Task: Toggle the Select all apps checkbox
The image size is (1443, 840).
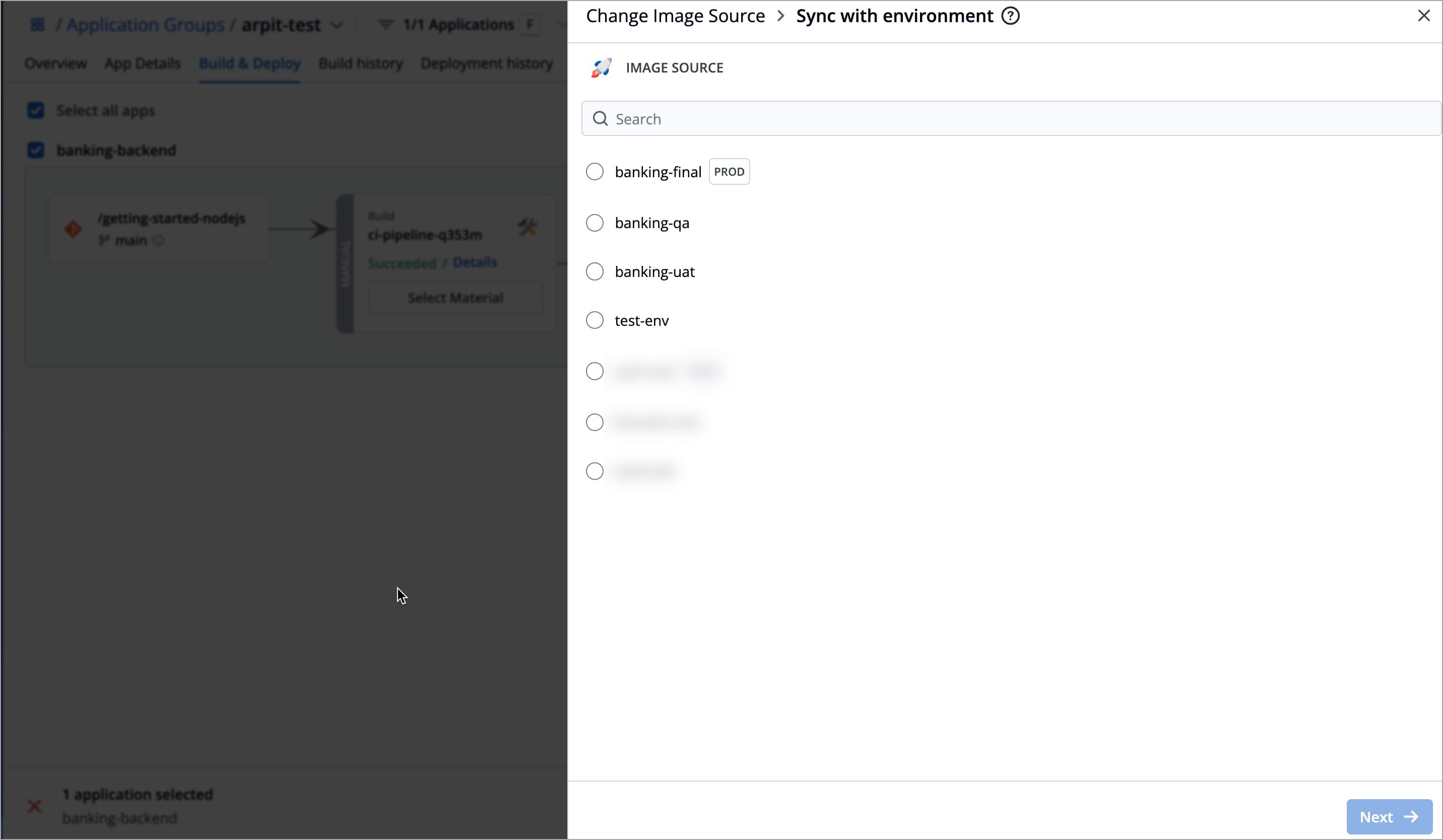Action: (x=35, y=110)
